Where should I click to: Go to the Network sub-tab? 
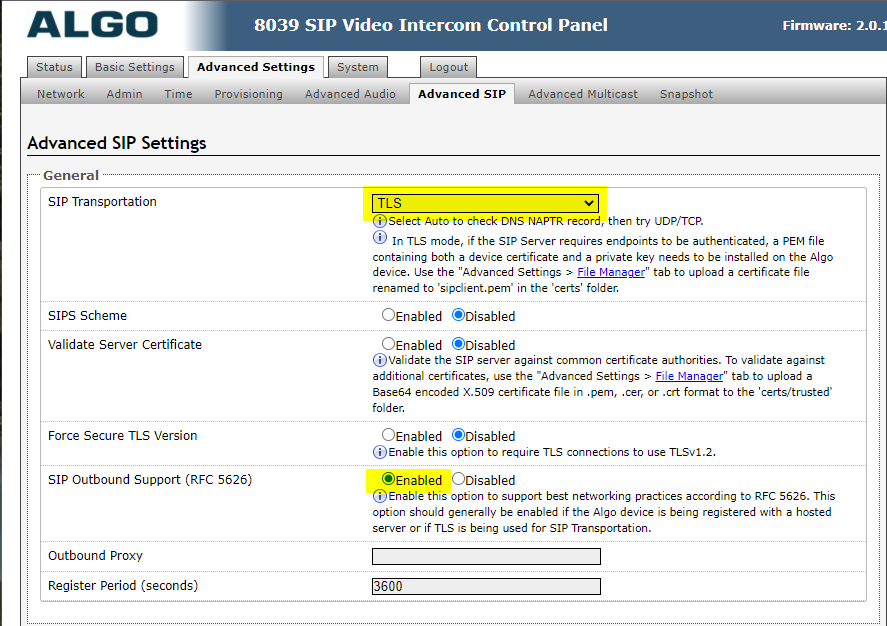pyautogui.click(x=61, y=94)
